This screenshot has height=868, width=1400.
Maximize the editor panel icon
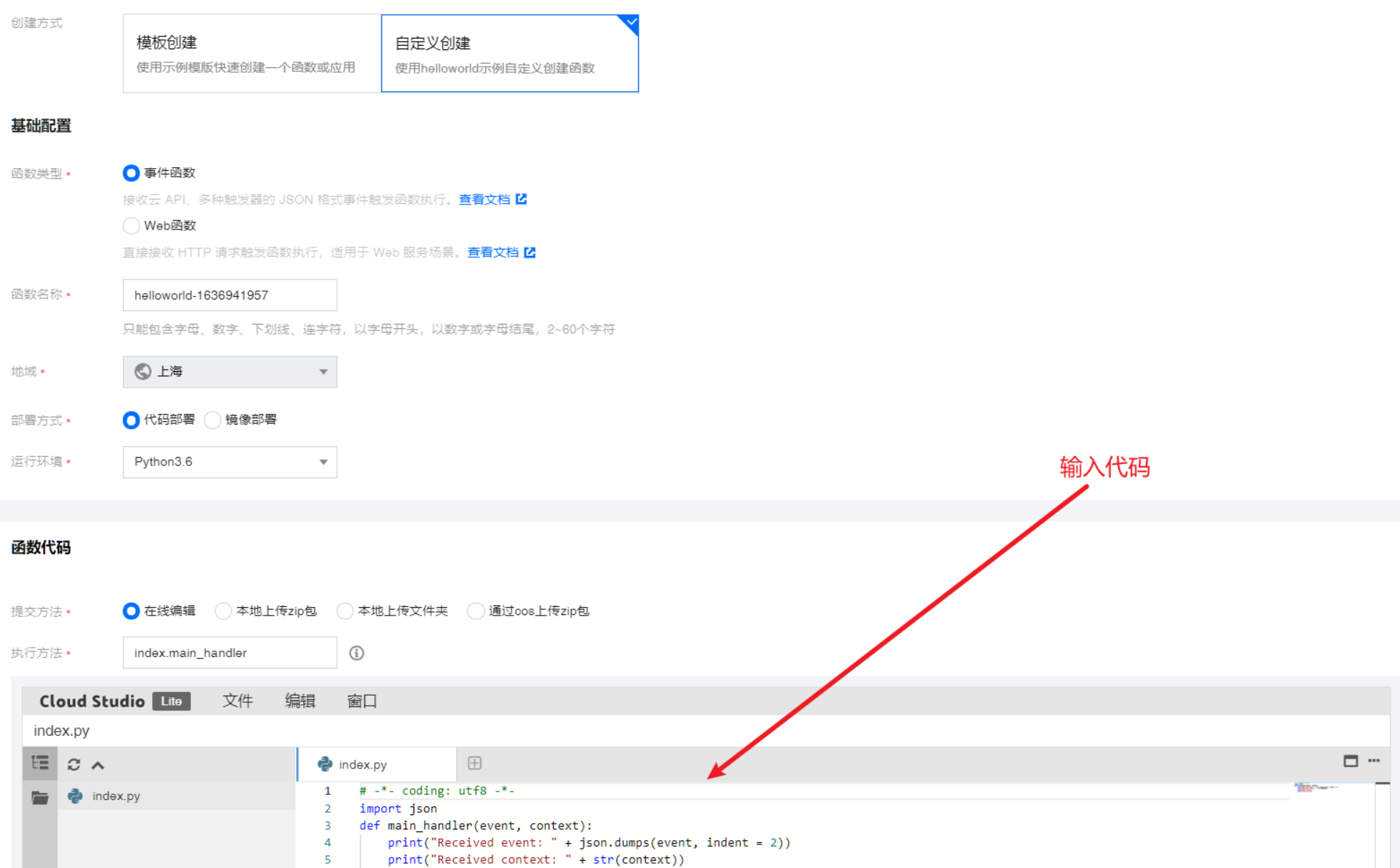click(1351, 761)
